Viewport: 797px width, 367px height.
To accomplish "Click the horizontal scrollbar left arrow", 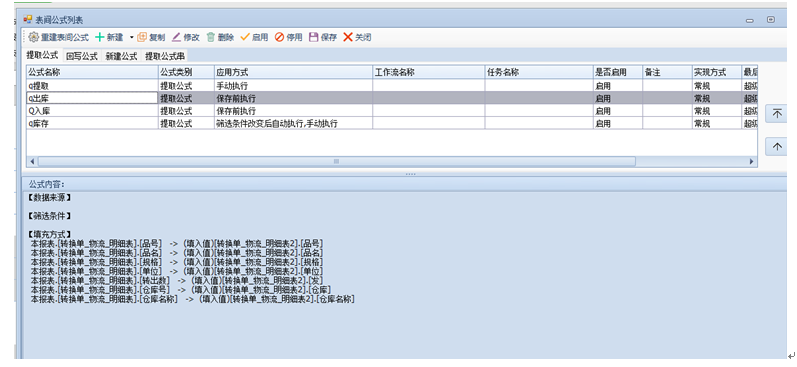I will (32, 161).
